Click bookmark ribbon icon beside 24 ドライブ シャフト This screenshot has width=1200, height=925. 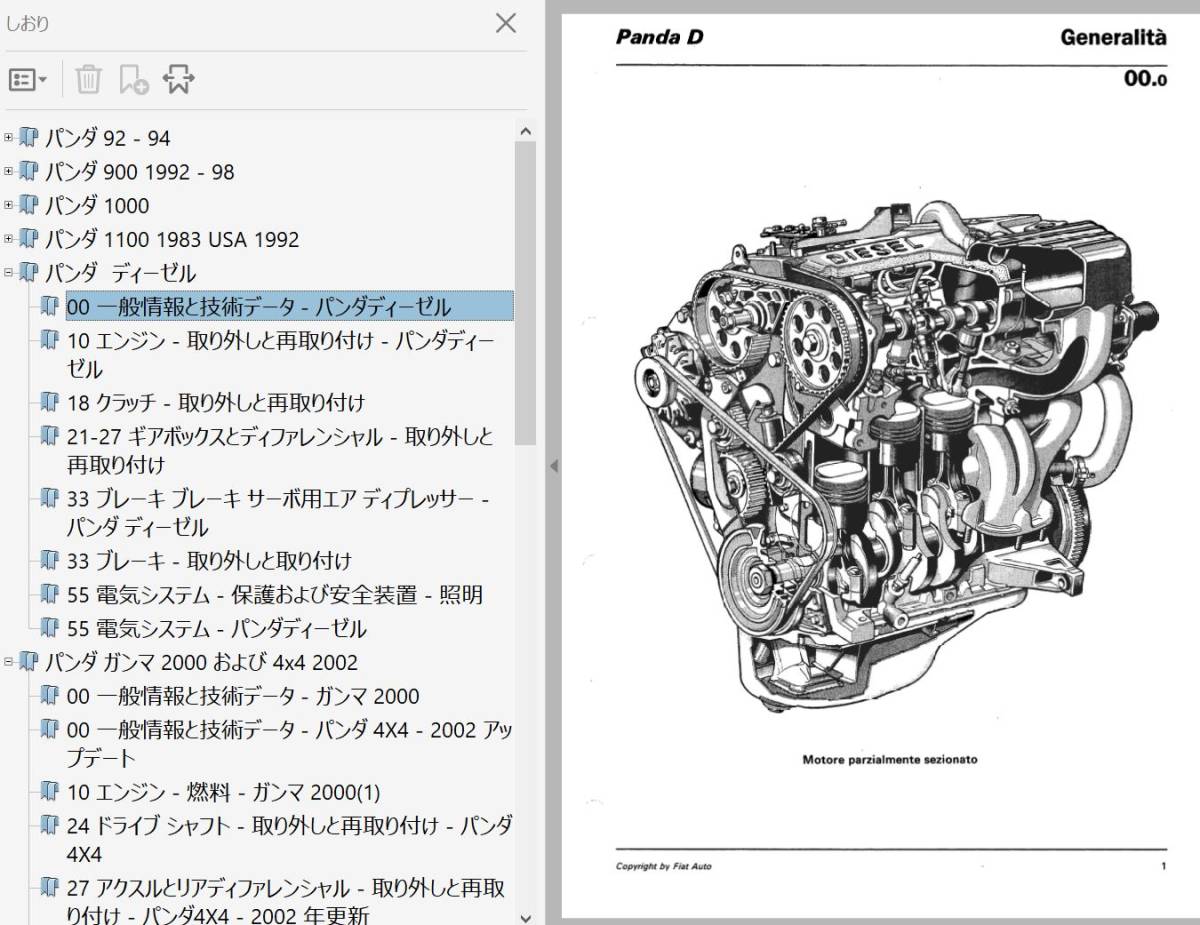[x=50, y=826]
